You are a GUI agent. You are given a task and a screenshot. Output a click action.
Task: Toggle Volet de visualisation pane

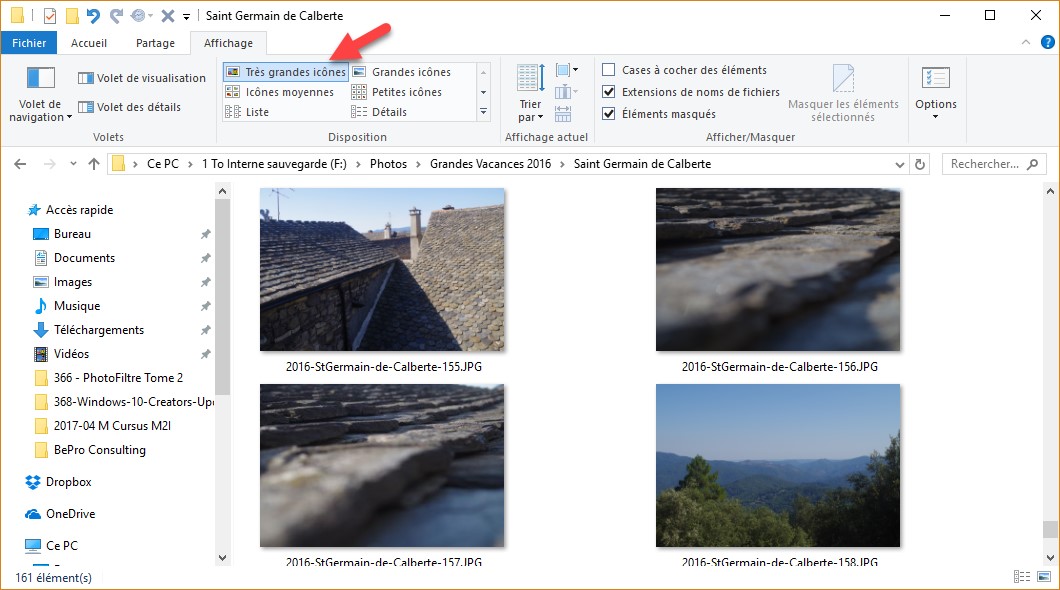142,78
